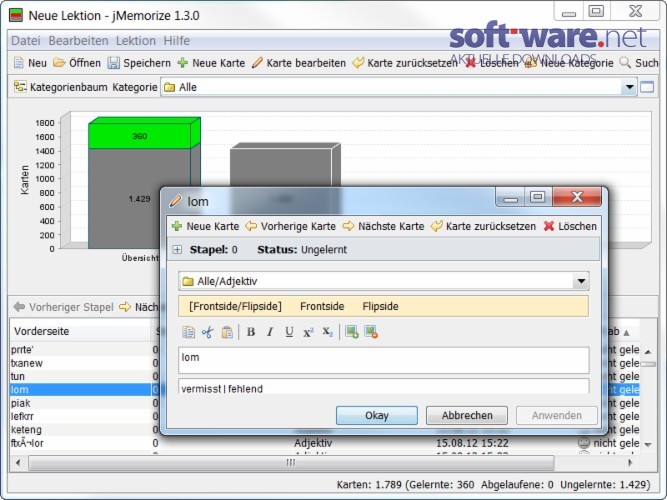Image resolution: width=667 pixels, height=500 pixels.
Task: Click the Vorderseite column header
Action: coord(80,331)
